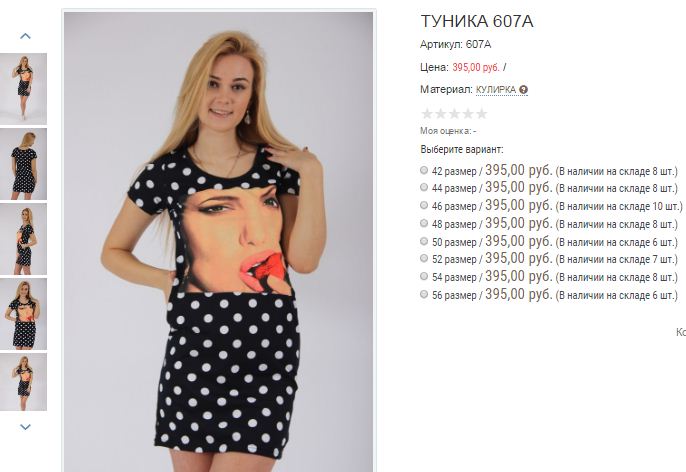The width and height of the screenshot is (686, 472).
Task: Select the 54 размер option
Action: click(424, 276)
